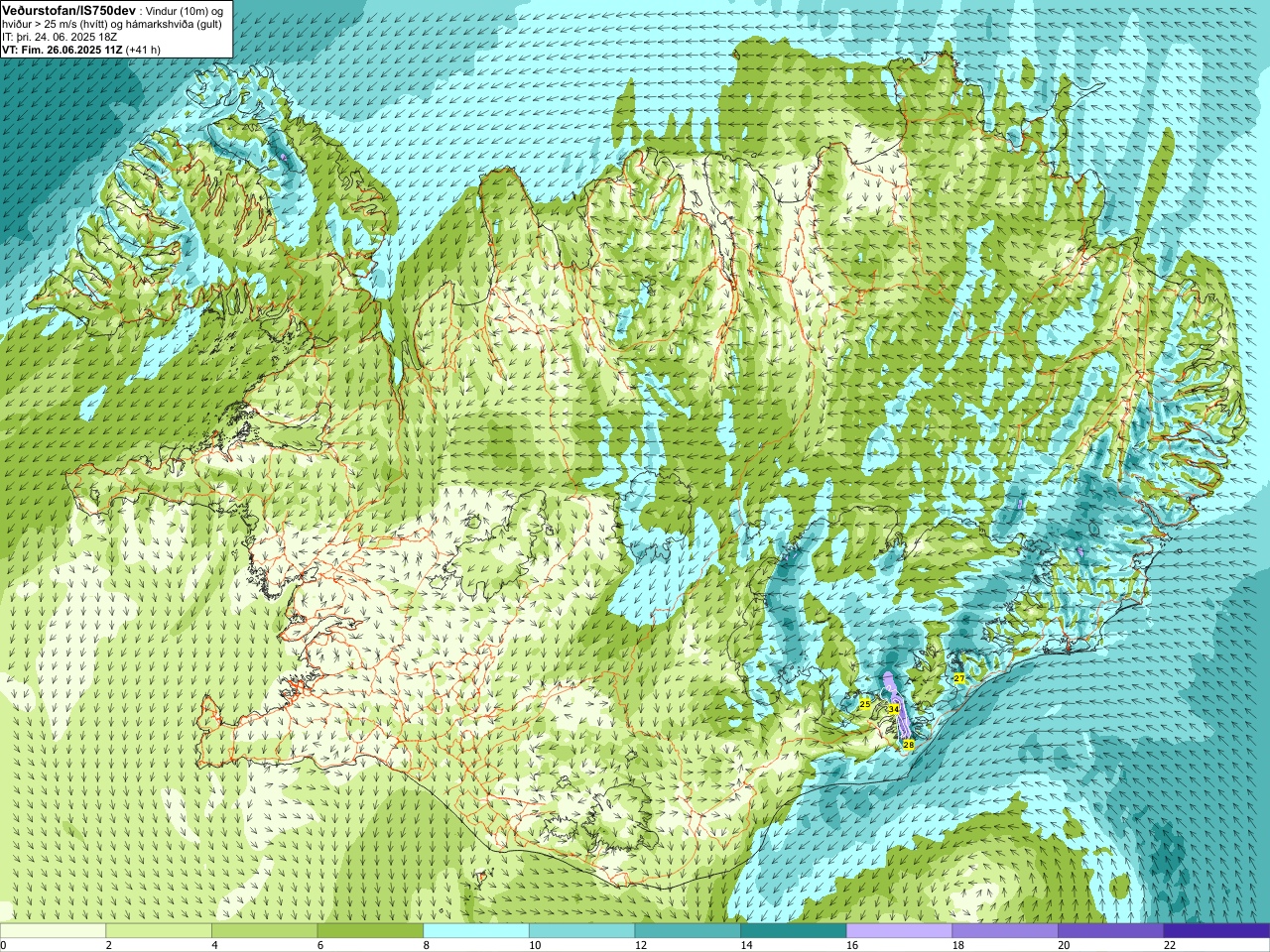Click the 8–10 m/s light cyan legend swatch
Screen dimensions: 1270x952
point(476,931)
